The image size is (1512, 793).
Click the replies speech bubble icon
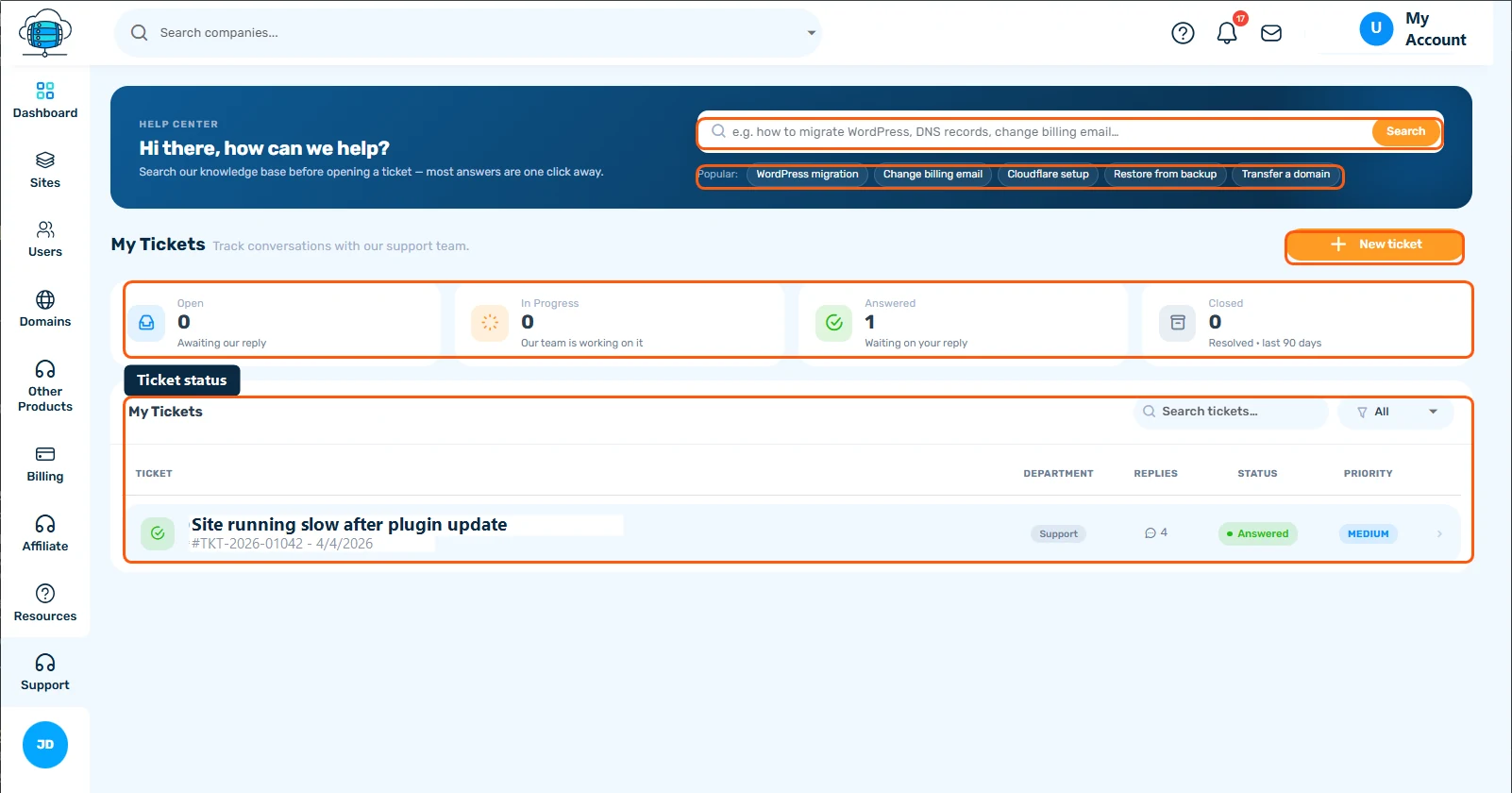point(1151,533)
